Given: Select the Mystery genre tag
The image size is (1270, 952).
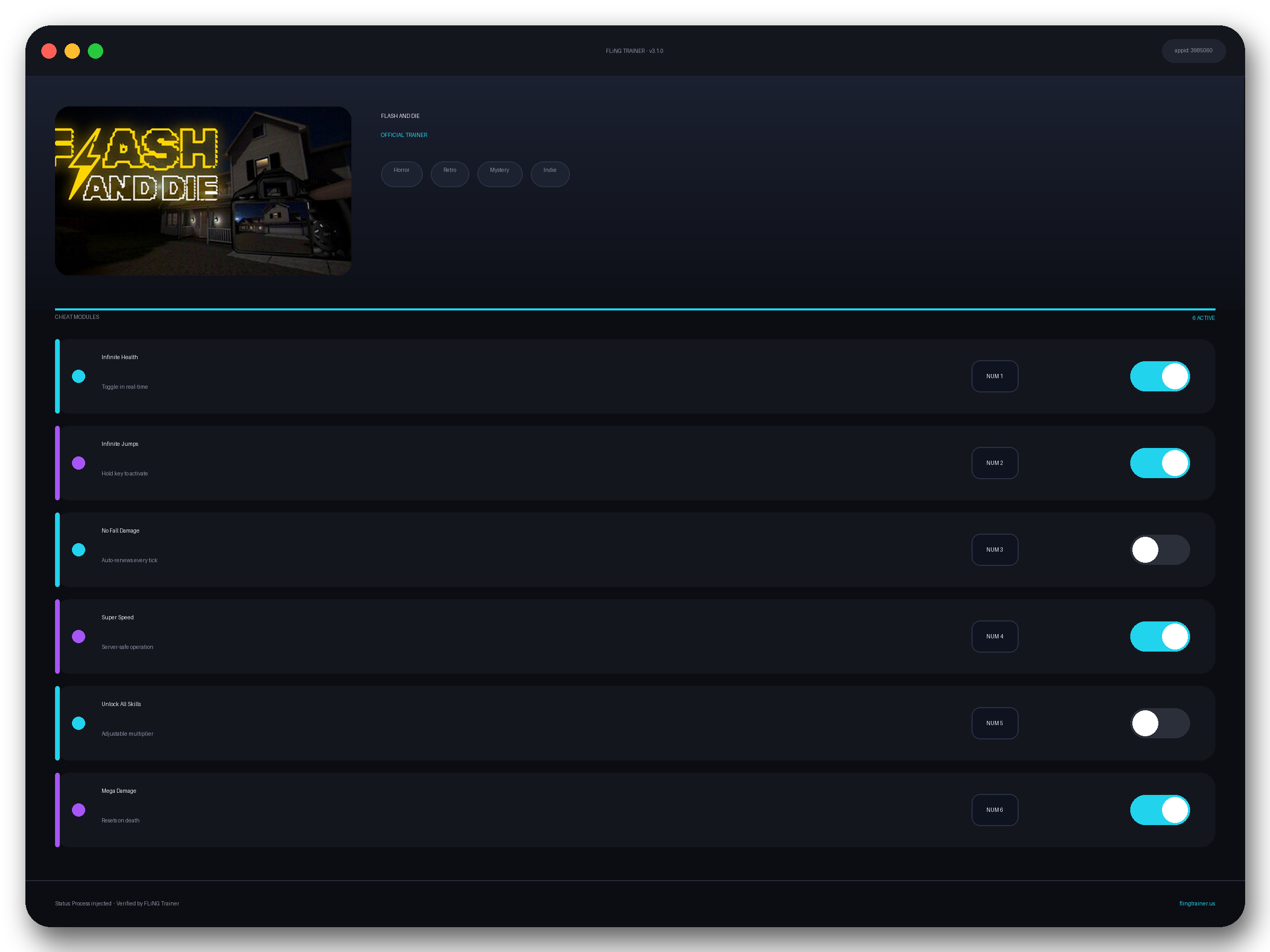Looking at the screenshot, I should coord(500,174).
